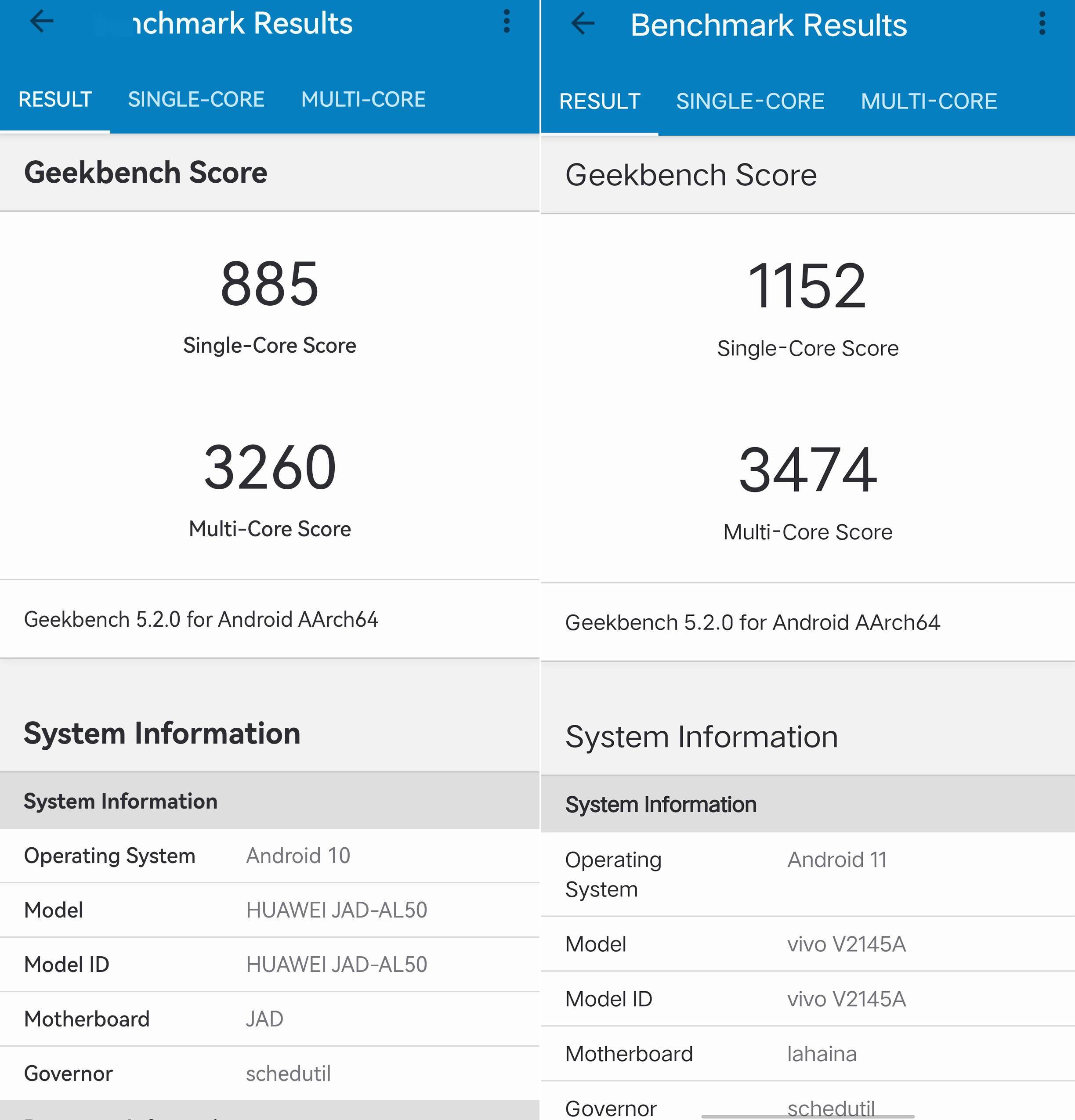
Task: Switch to SINGLE-CORE tab on right screen
Action: point(750,101)
